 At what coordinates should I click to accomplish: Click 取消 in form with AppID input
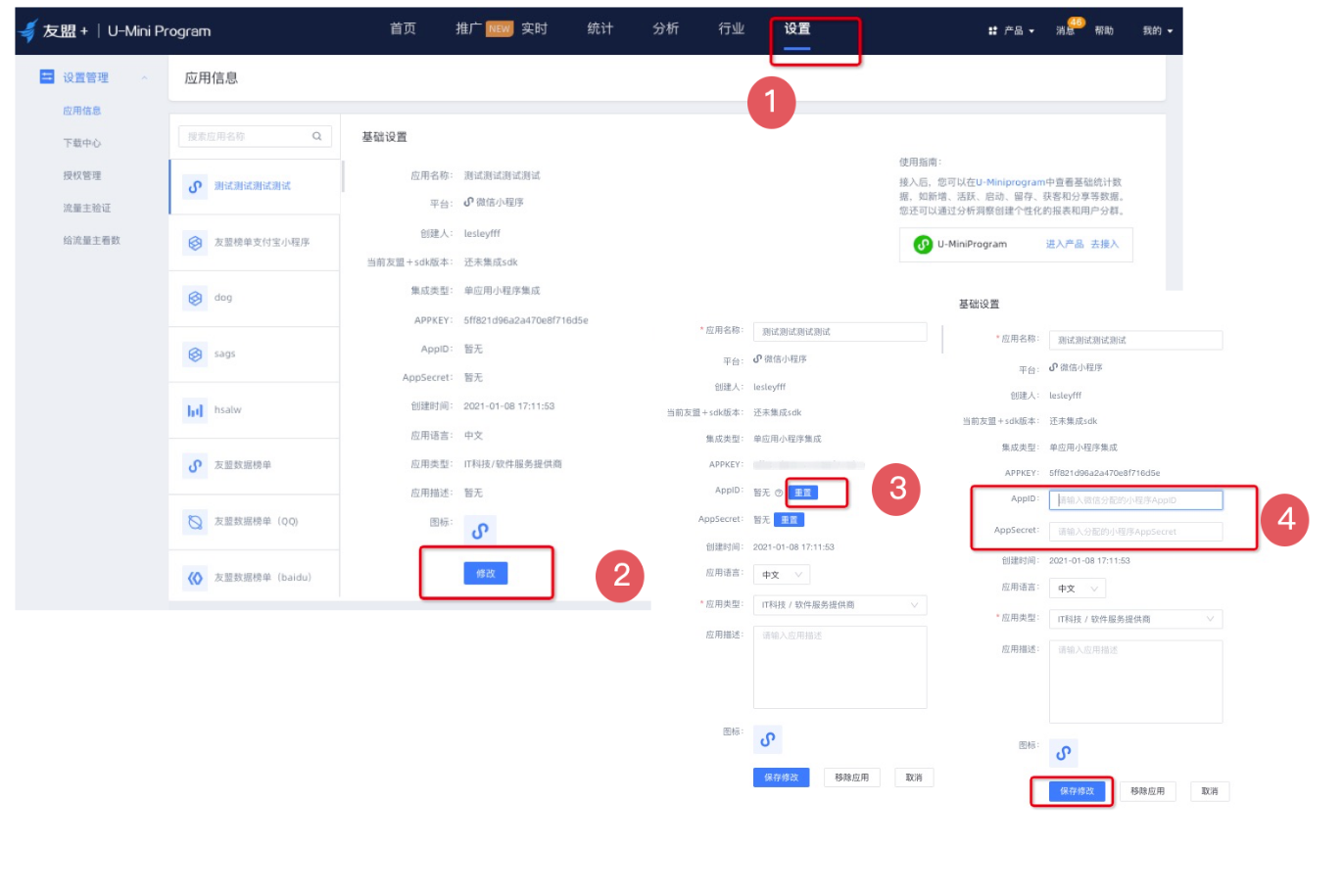pos(1210,790)
